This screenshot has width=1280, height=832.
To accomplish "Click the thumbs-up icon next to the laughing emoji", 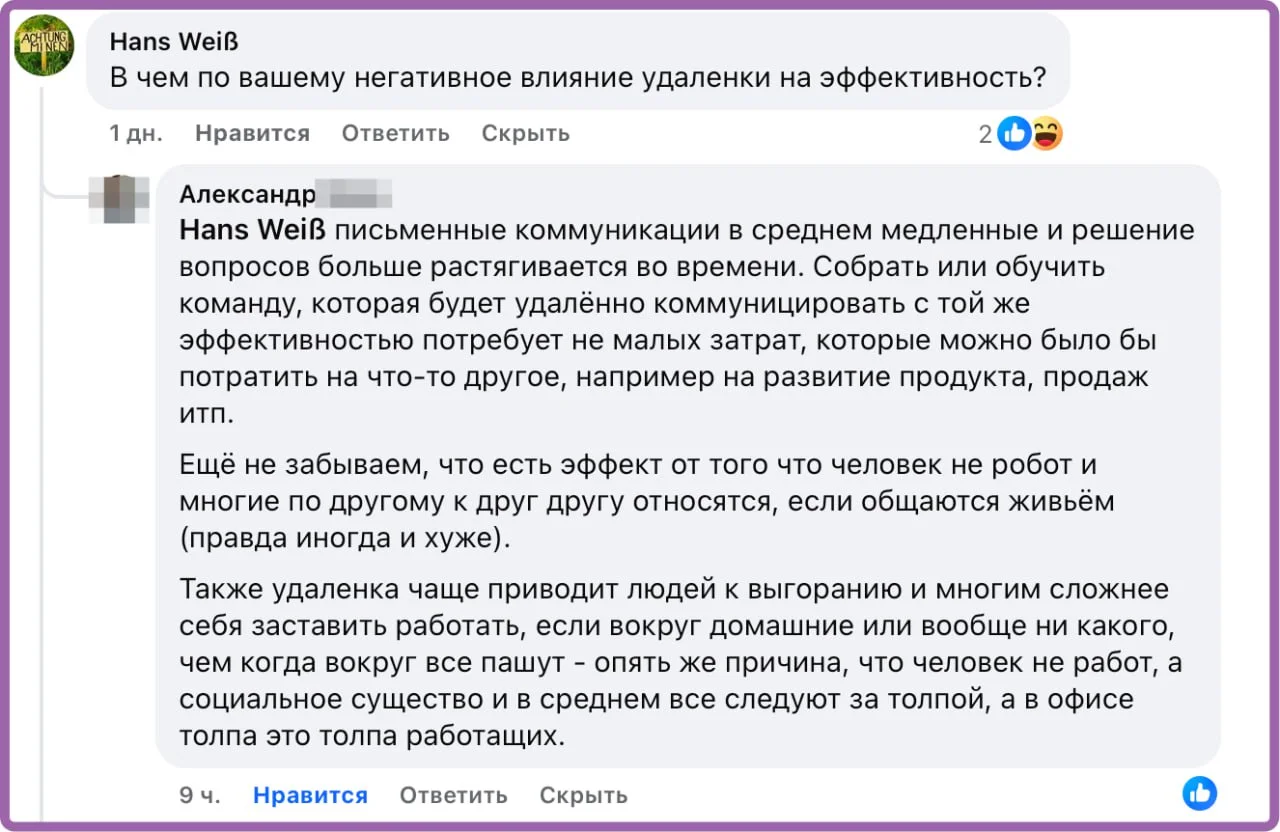I will [x=1014, y=132].
